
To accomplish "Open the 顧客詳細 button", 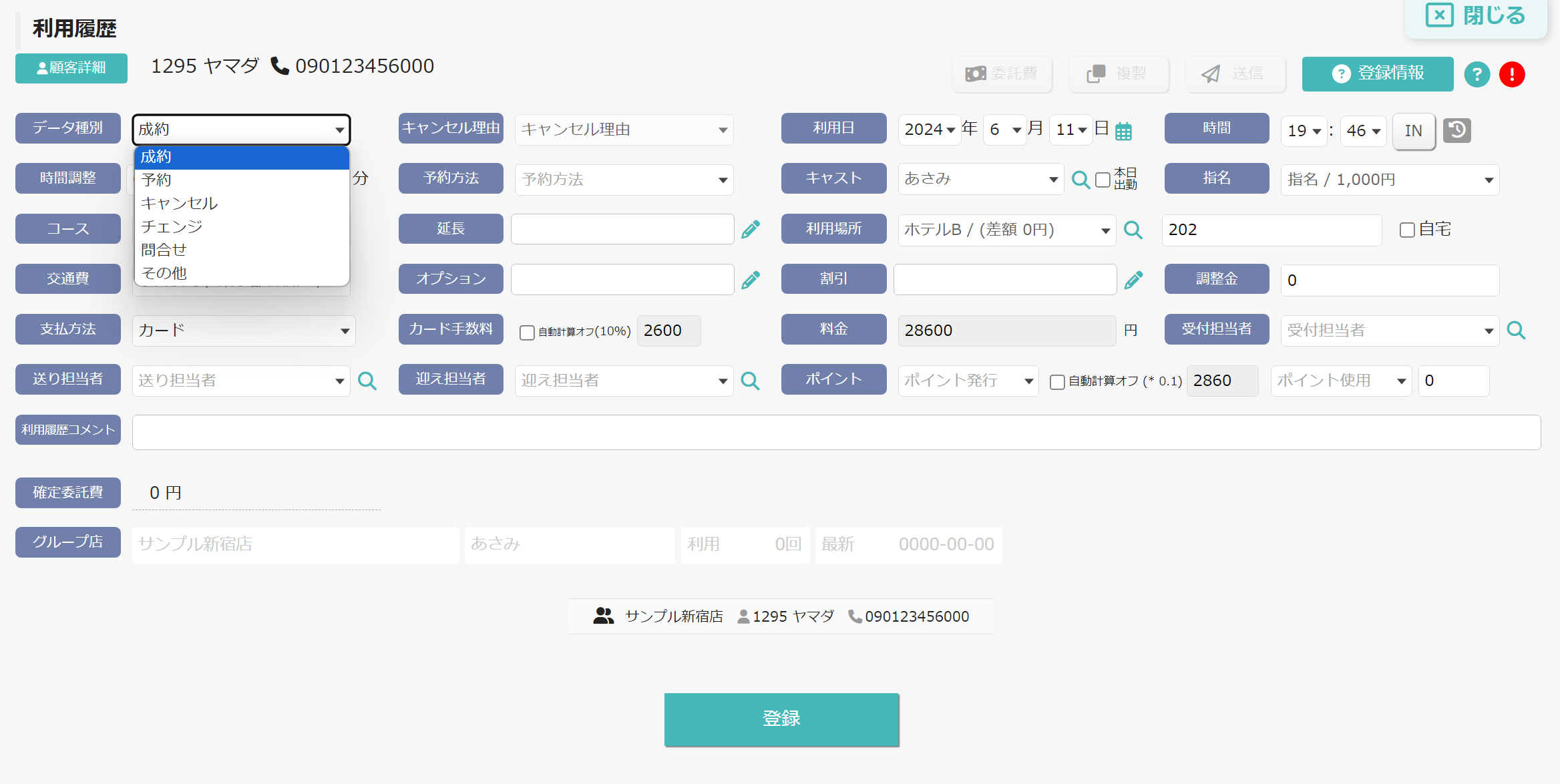I will click(71, 68).
